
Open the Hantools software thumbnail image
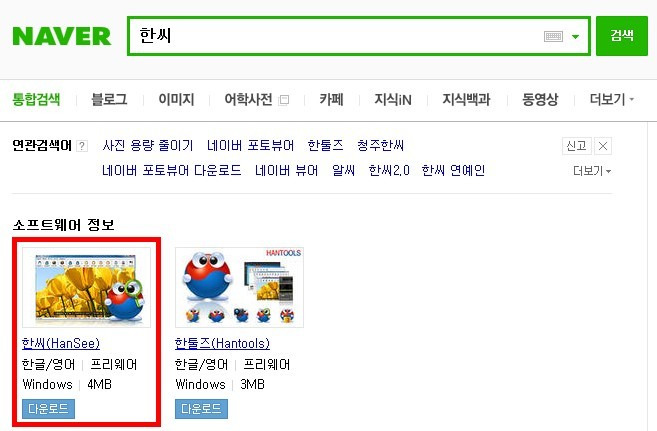click(239, 287)
